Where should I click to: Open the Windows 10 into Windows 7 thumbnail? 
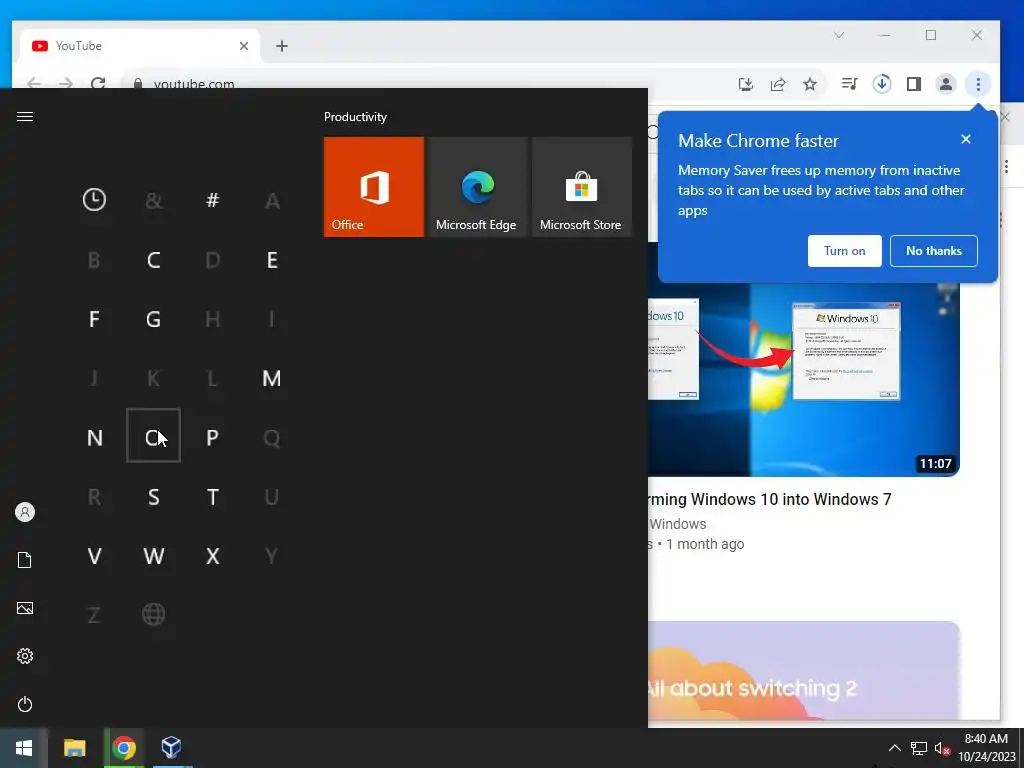click(x=804, y=379)
